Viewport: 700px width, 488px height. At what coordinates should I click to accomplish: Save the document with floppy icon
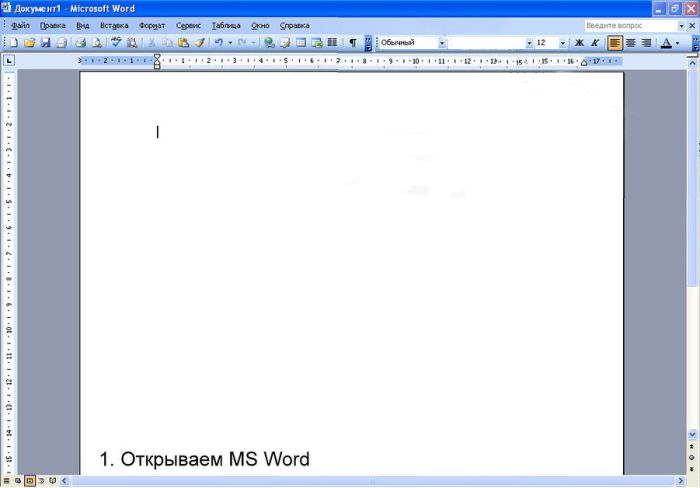(45, 43)
